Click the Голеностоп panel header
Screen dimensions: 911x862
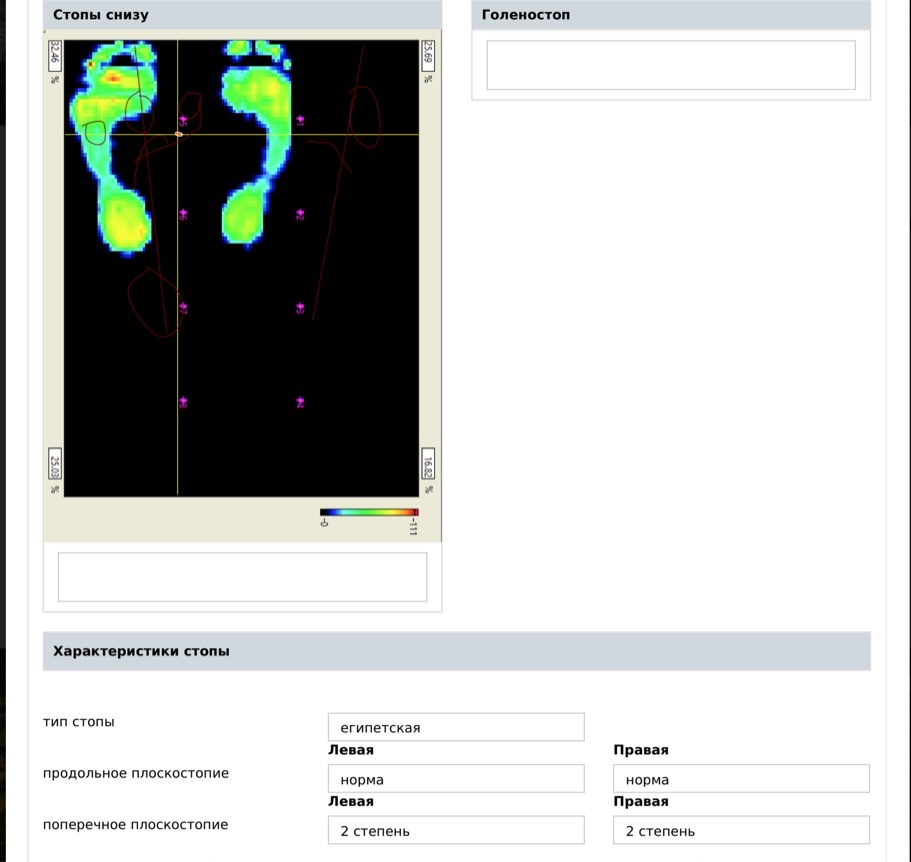coord(671,15)
